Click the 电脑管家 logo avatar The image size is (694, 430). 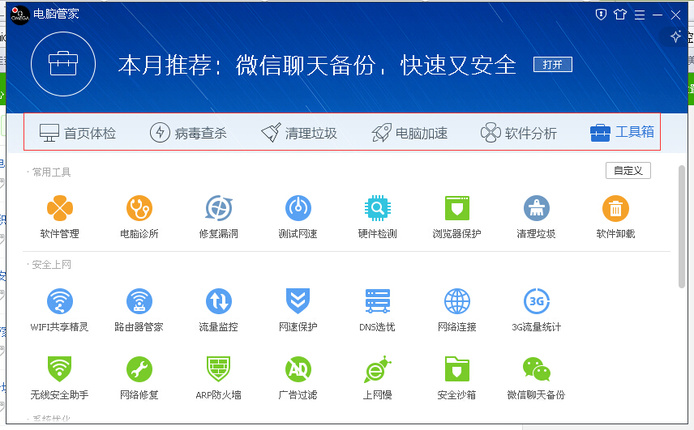tap(20, 15)
